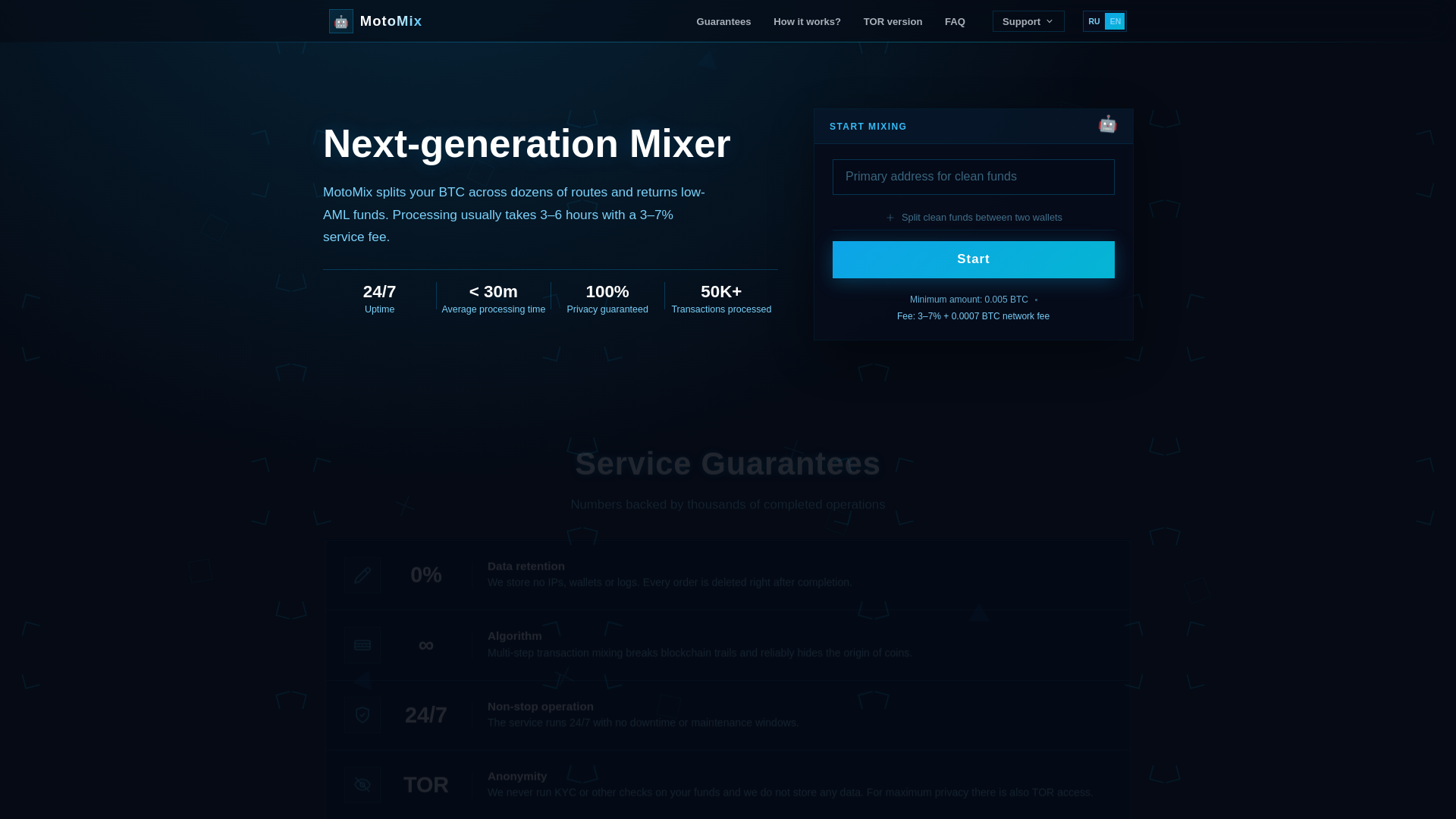The height and width of the screenshot is (819, 1456).
Task: Focus the Primary address for clean funds field
Action: click(974, 177)
